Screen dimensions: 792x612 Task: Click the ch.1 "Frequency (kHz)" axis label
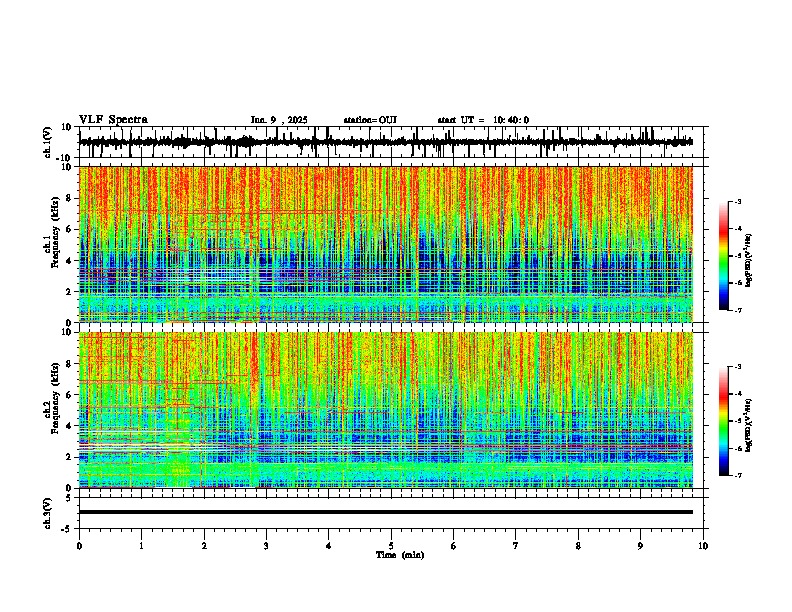tap(55, 232)
